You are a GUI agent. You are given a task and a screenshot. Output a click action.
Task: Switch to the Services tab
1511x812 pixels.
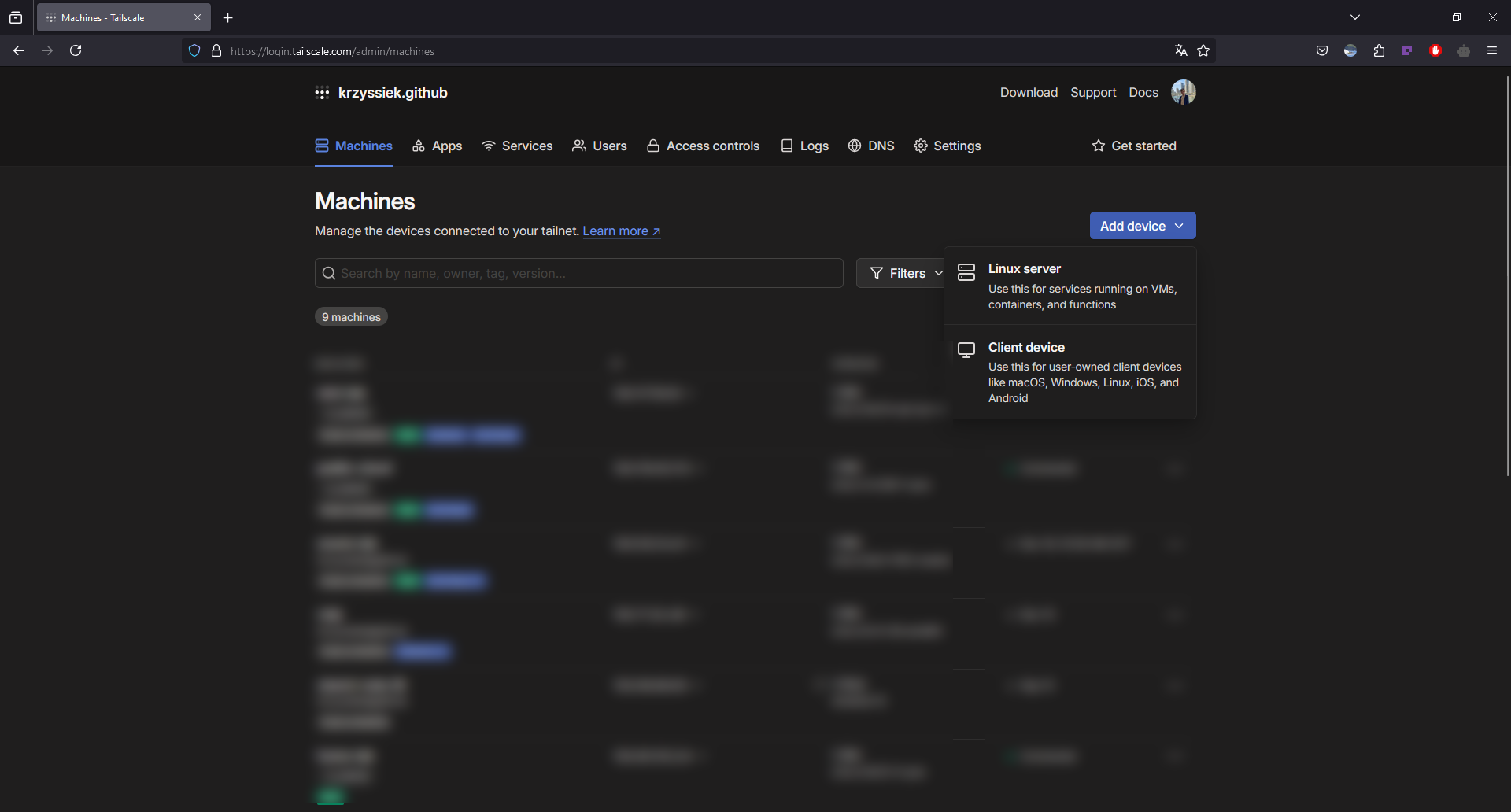(x=517, y=146)
